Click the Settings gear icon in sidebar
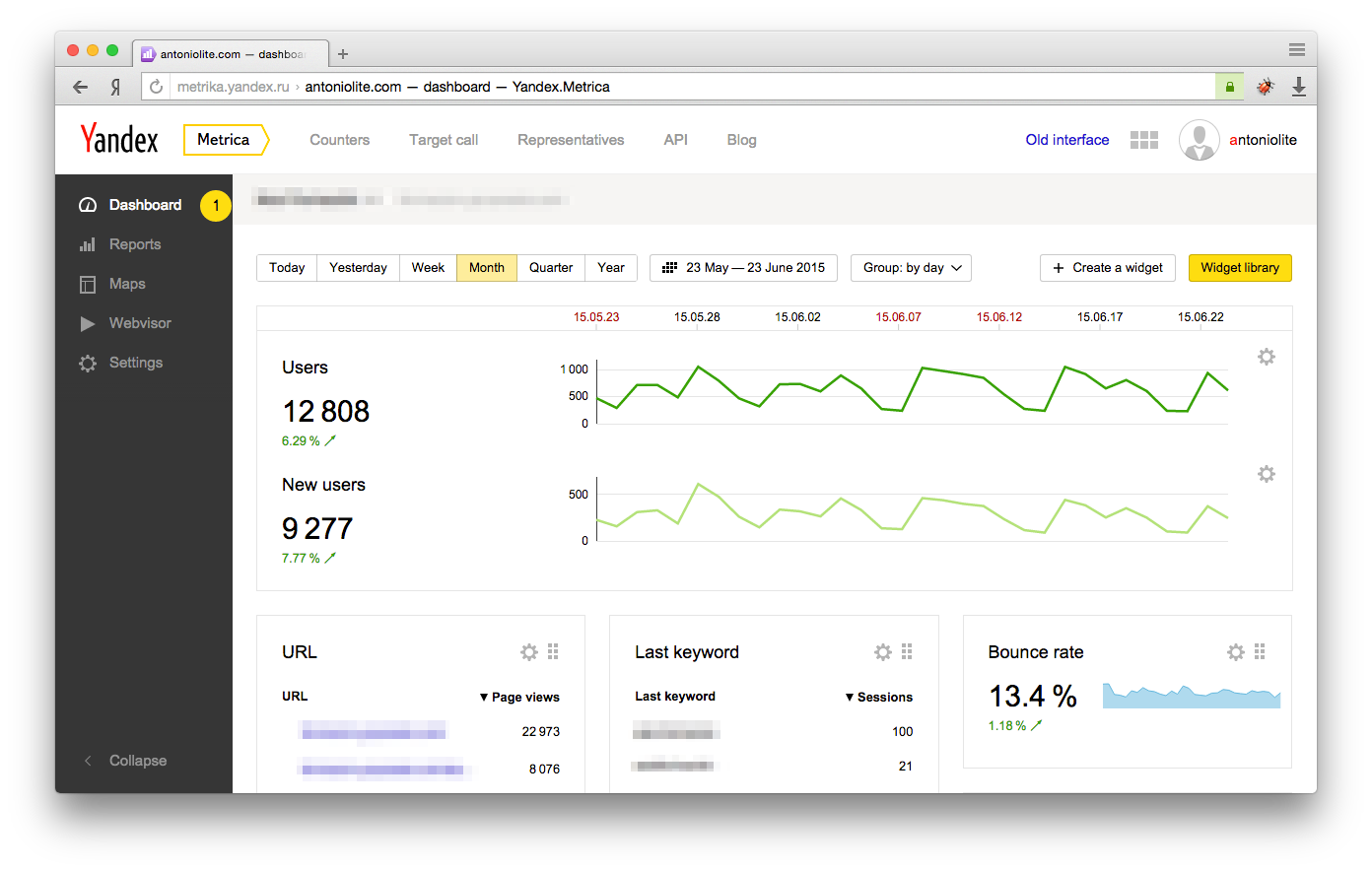Image resolution: width=1372 pixels, height=872 pixels. (88, 363)
